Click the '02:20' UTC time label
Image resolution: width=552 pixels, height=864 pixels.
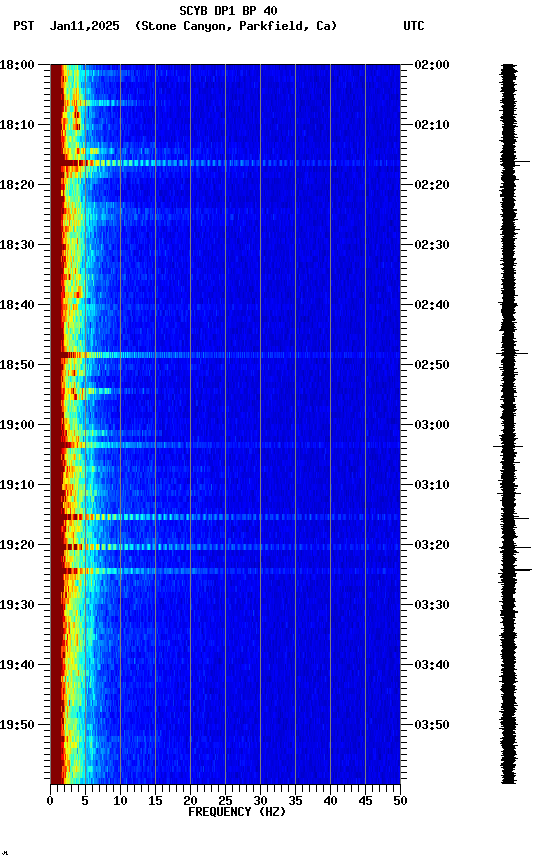coord(432,185)
